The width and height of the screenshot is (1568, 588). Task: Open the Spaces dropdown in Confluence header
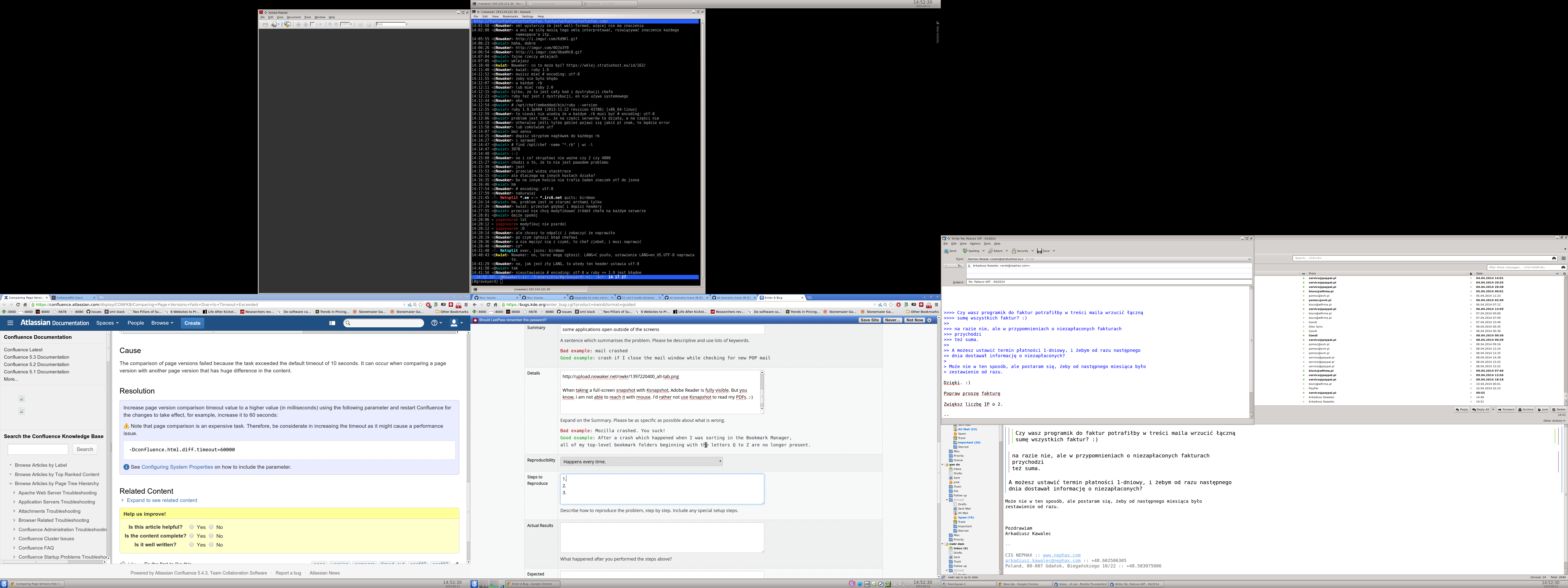pyautogui.click(x=107, y=323)
